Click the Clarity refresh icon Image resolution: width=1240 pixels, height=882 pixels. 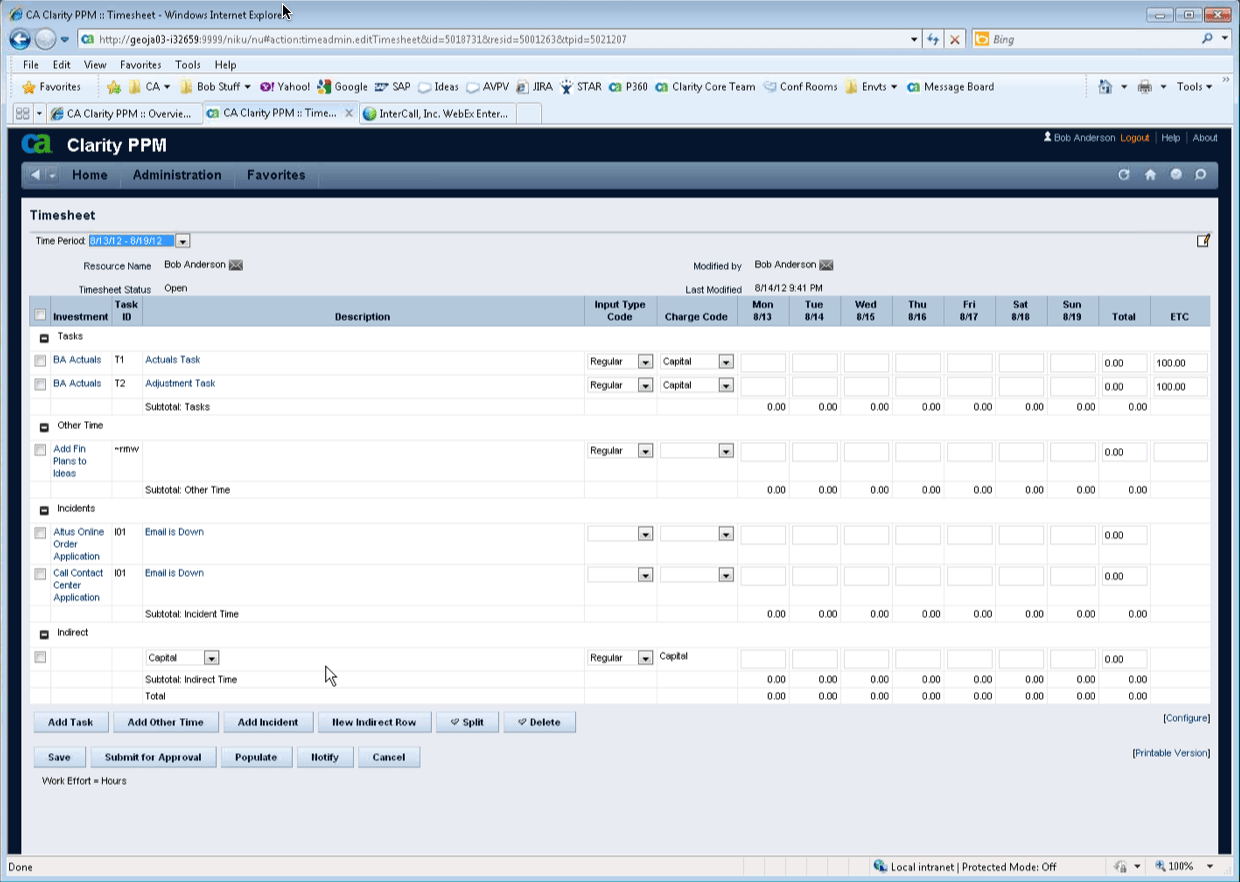[x=1124, y=175]
